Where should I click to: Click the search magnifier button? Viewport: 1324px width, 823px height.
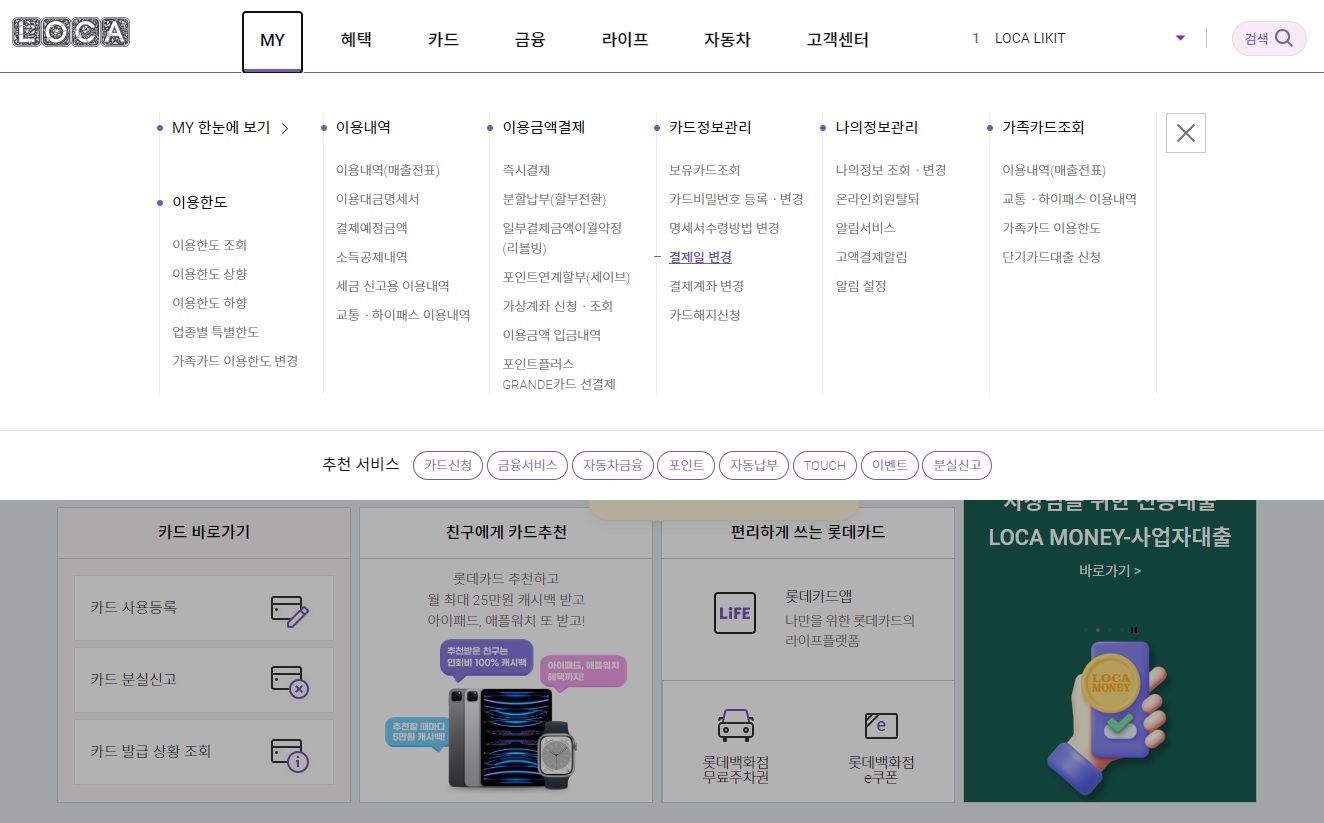[x=1269, y=39]
